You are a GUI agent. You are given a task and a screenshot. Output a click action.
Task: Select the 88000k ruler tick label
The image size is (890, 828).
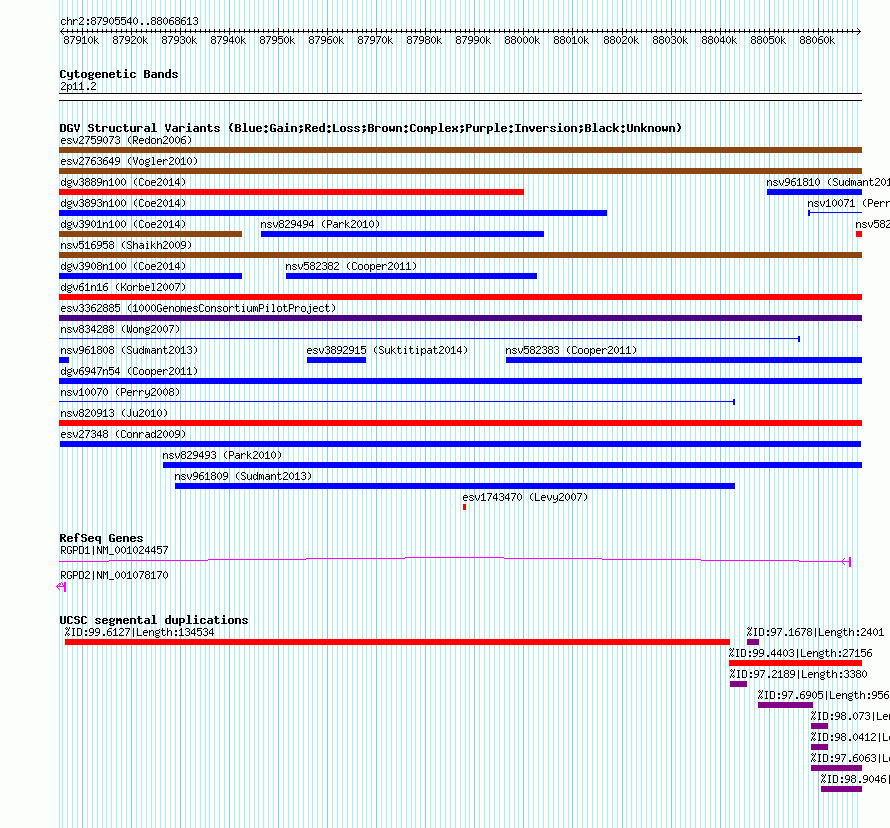tap(522, 40)
